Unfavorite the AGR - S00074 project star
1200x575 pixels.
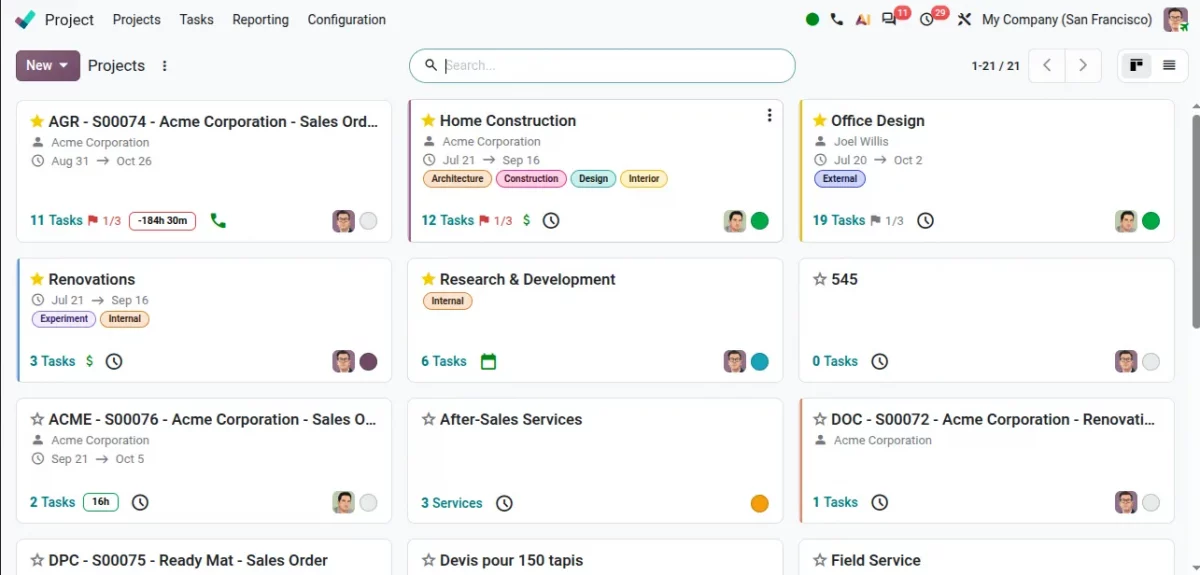coord(37,121)
